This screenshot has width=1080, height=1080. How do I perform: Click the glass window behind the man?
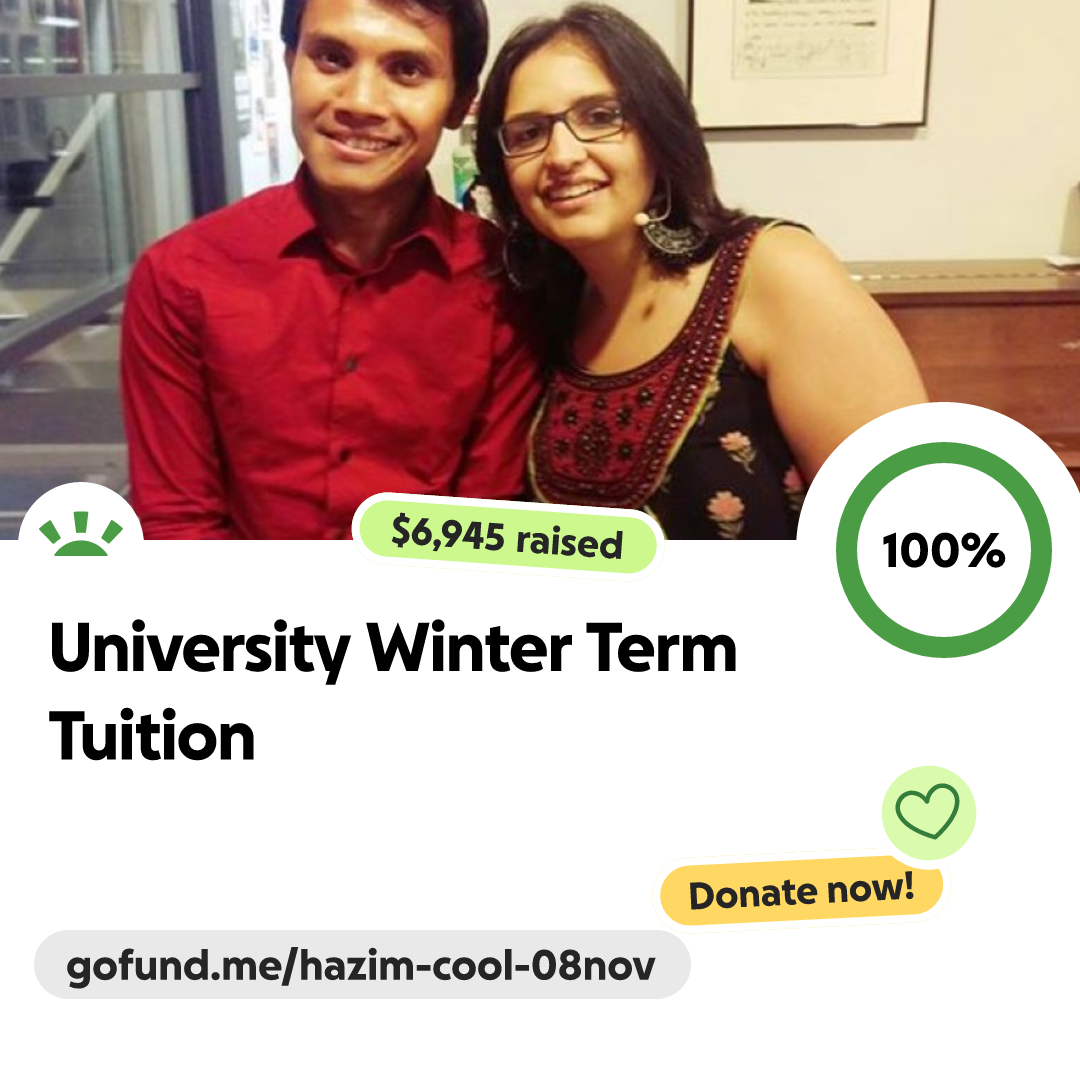pyautogui.click(x=90, y=207)
